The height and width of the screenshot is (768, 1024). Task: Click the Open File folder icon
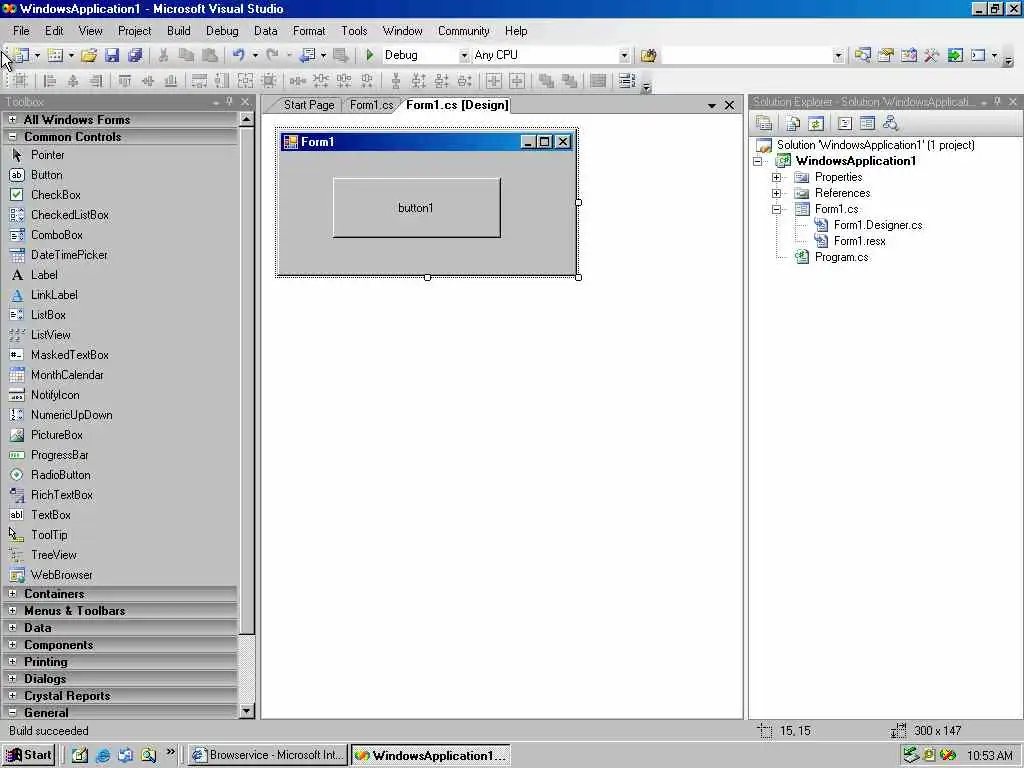(89, 56)
